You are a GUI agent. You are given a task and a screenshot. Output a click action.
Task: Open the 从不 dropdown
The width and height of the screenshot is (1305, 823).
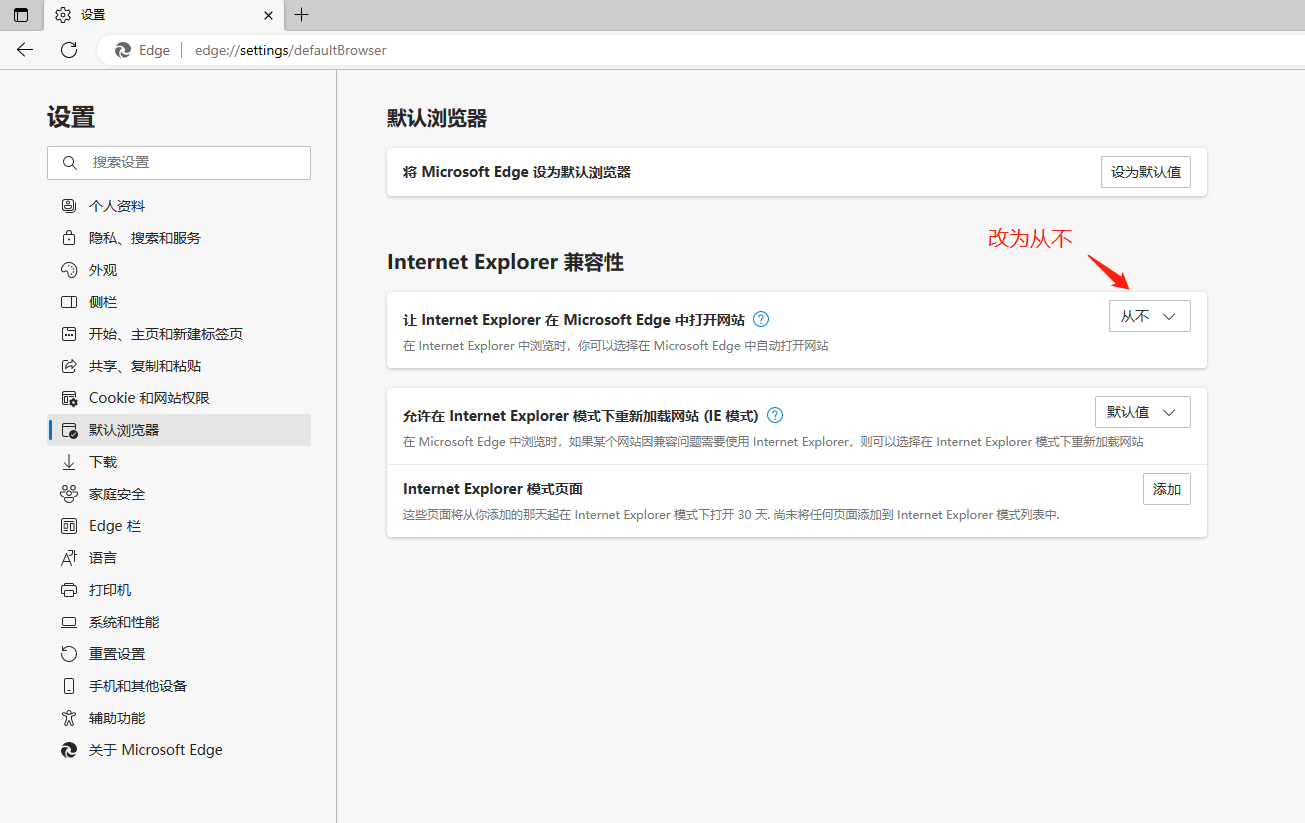(1150, 316)
